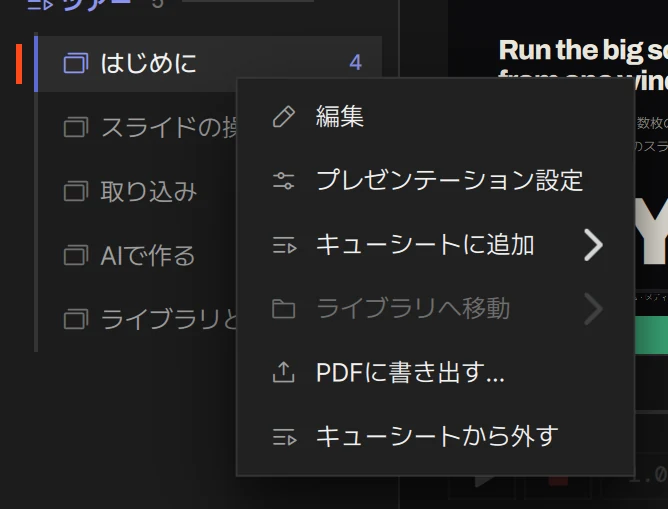Click folder icon beside ライブラリへ移動
Image resolution: width=668 pixels, height=509 pixels.
pos(284,309)
